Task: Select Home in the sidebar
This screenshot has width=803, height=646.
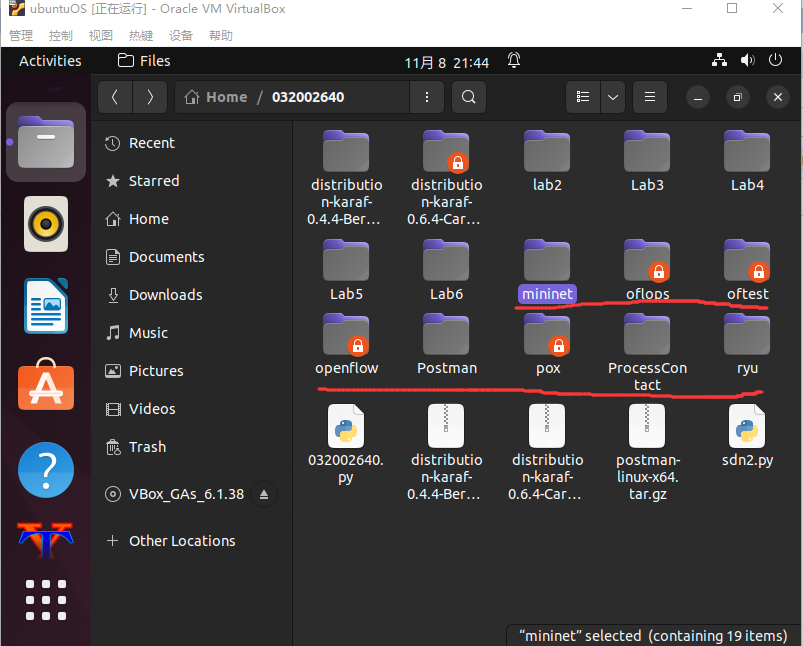Action: (192, 219)
